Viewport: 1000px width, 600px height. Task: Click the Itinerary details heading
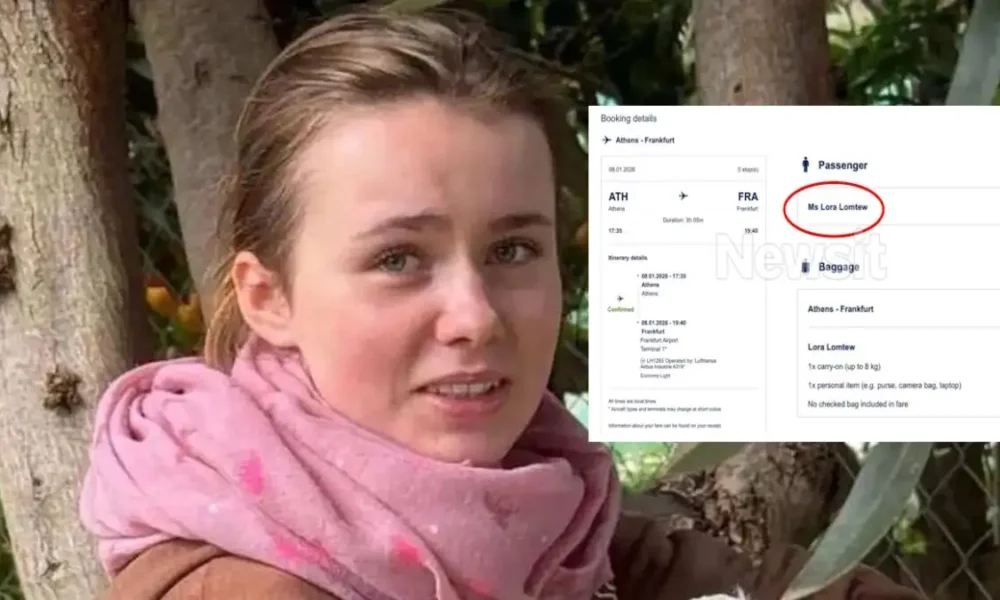(x=628, y=258)
